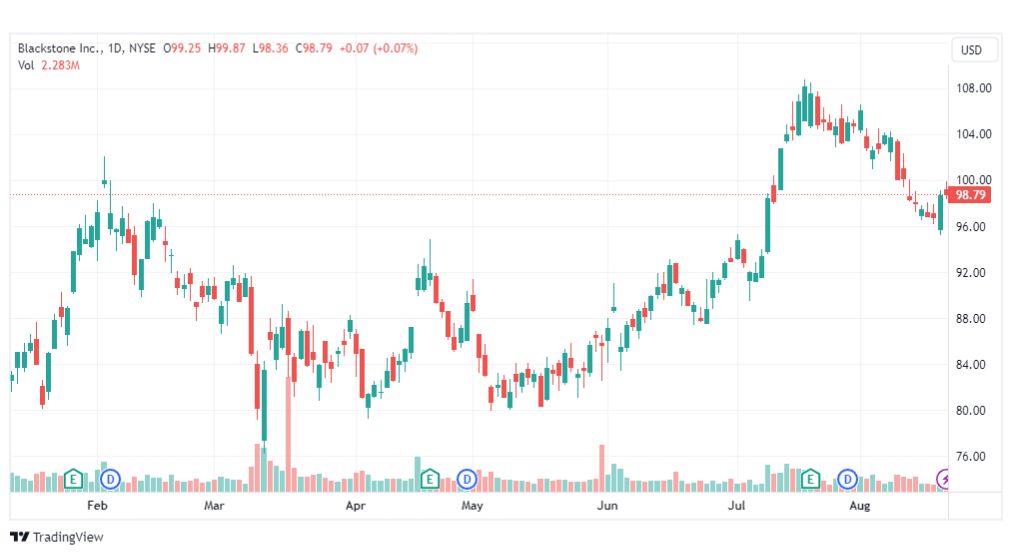1012x555 pixels.
Task: Open the TradingView logo link
Action: pyautogui.click(x=57, y=537)
